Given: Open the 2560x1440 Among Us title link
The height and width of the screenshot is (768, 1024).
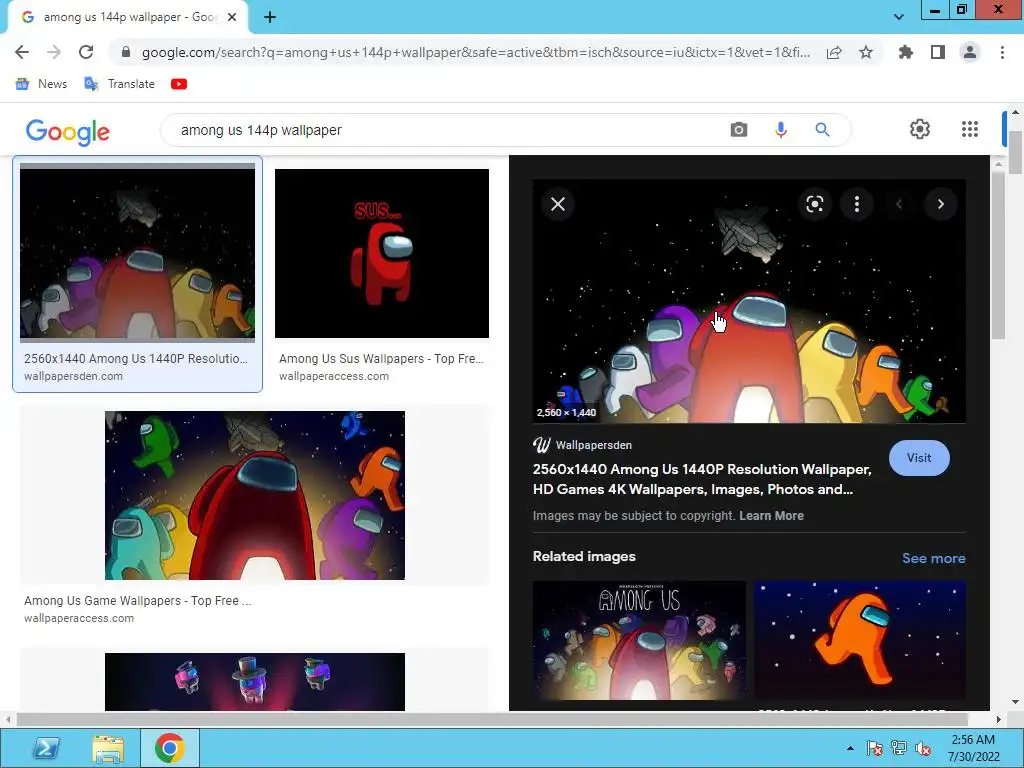Looking at the screenshot, I should click(702, 479).
